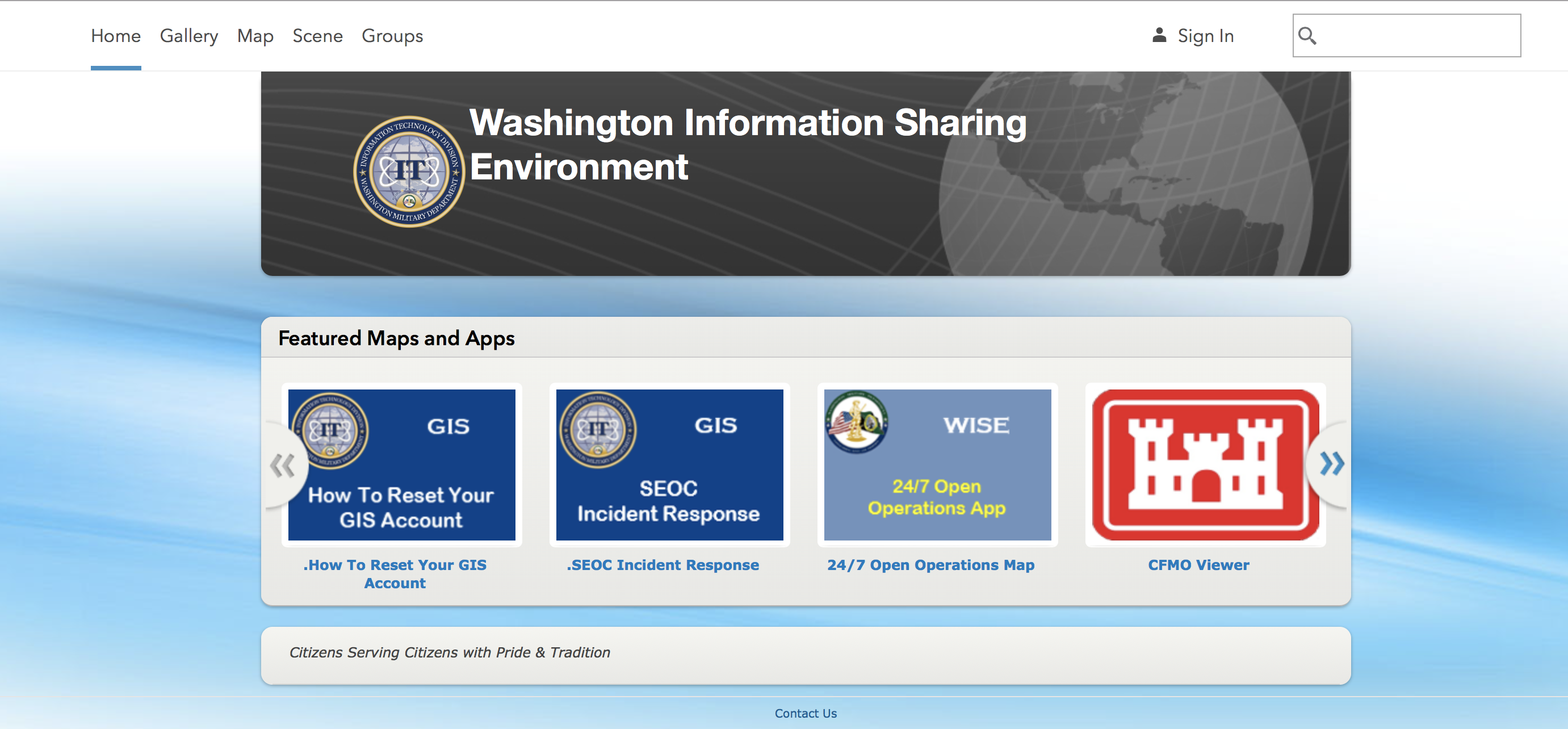
Task: Open the Groups menu item
Action: point(392,35)
